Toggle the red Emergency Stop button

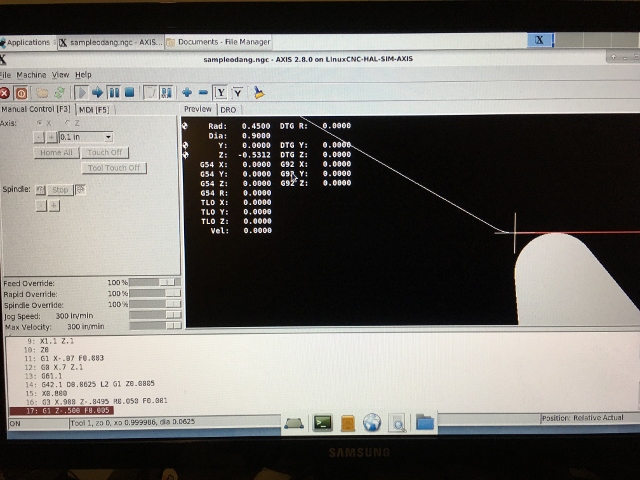(4, 93)
